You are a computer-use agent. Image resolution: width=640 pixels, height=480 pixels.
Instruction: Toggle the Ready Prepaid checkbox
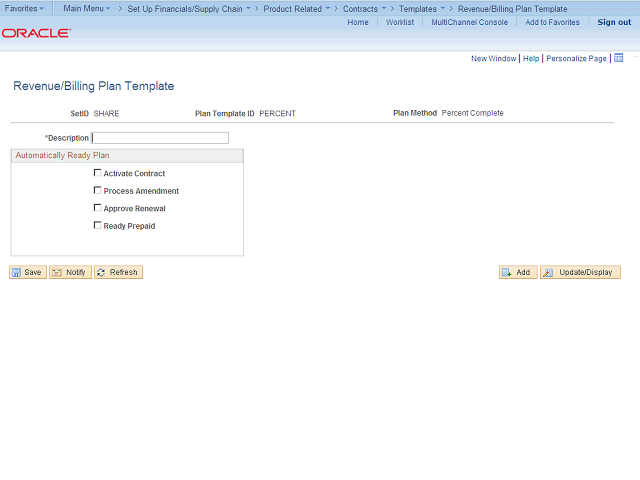pos(98,225)
